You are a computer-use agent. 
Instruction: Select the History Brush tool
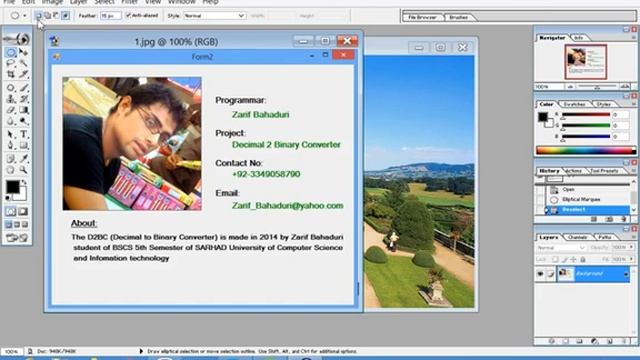point(23,99)
